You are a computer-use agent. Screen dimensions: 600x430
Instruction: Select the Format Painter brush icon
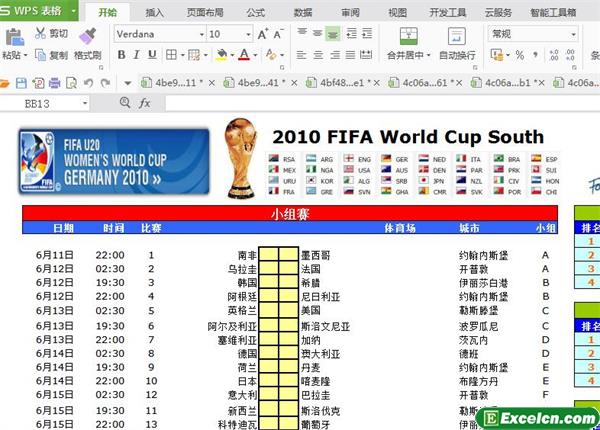(88, 36)
